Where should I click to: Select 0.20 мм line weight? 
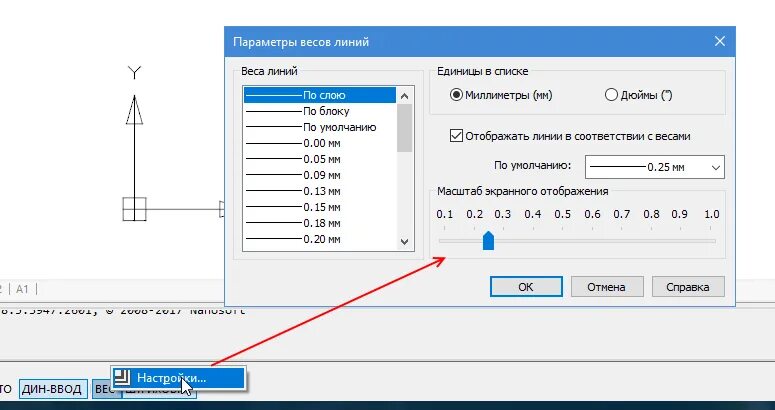pos(320,239)
